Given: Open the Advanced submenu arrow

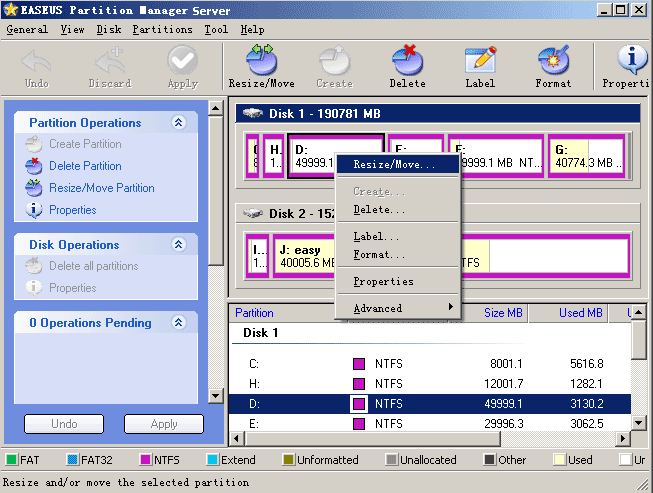Looking at the screenshot, I should point(451,307).
